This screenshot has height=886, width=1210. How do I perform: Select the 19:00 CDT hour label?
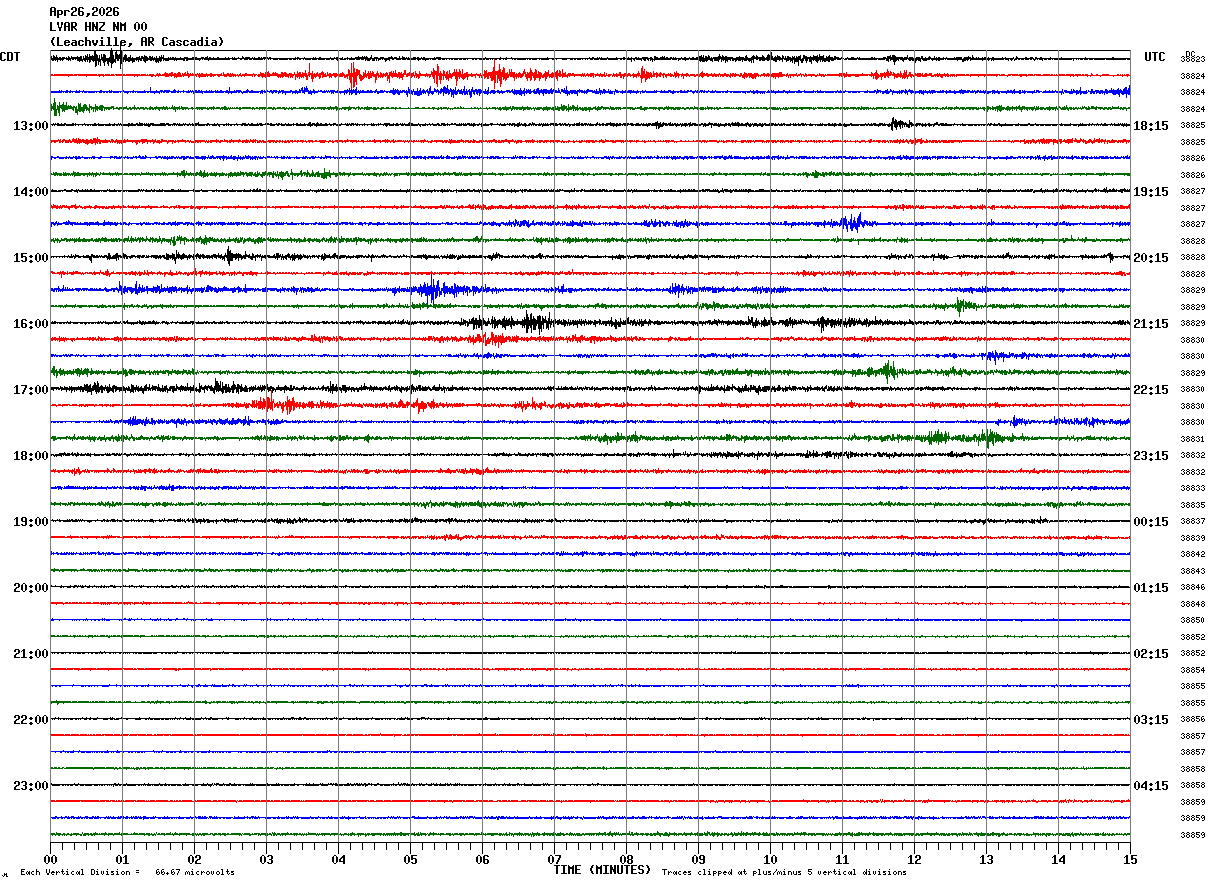pyautogui.click(x=31, y=522)
